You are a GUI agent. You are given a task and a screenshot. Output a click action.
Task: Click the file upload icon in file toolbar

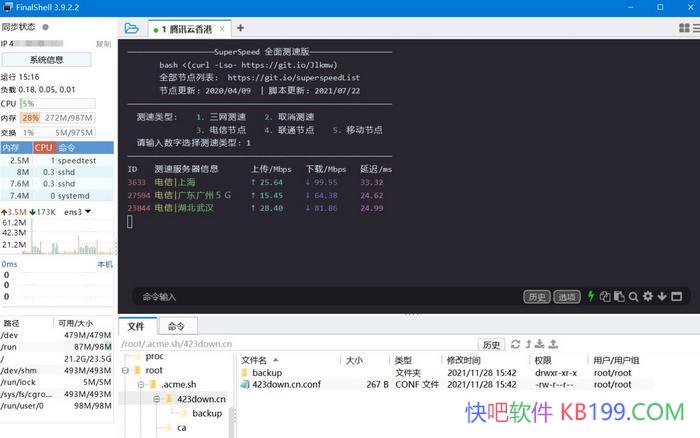pos(552,344)
